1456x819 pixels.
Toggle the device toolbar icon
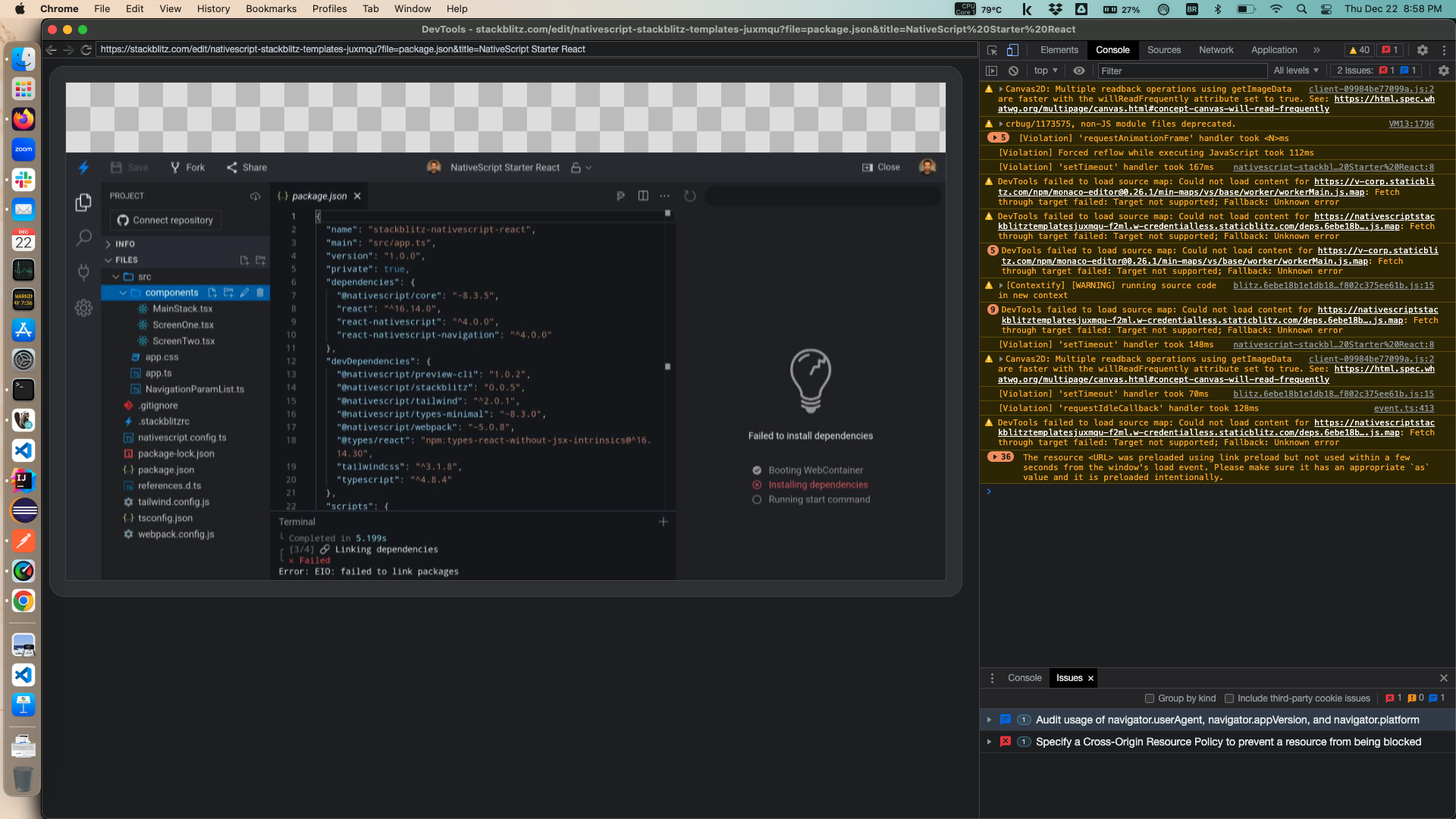click(1012, 50)
